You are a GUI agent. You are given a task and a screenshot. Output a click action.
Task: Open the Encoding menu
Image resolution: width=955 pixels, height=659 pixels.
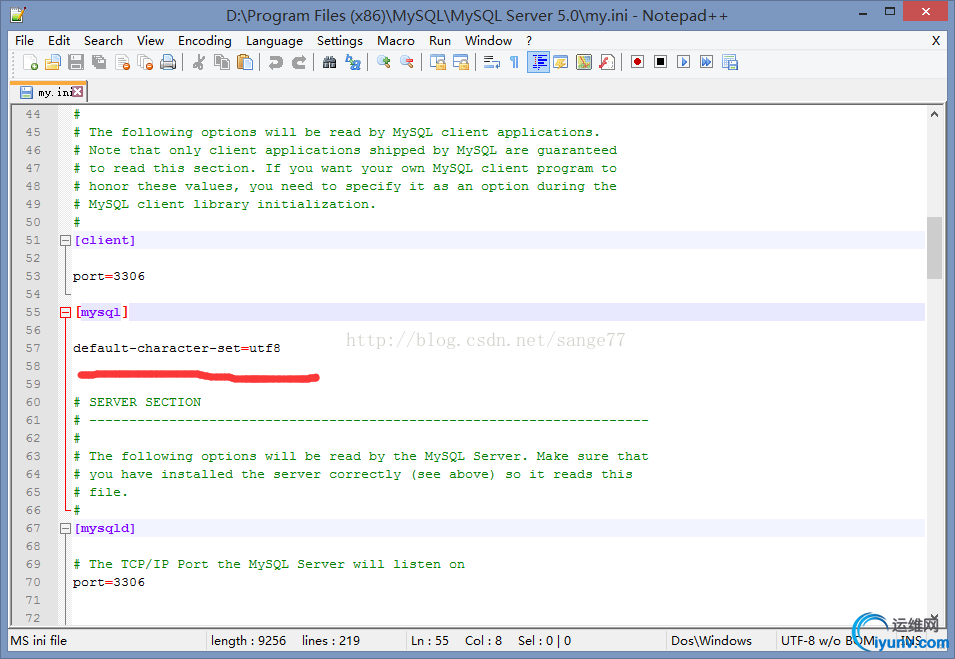coord(205,41)
